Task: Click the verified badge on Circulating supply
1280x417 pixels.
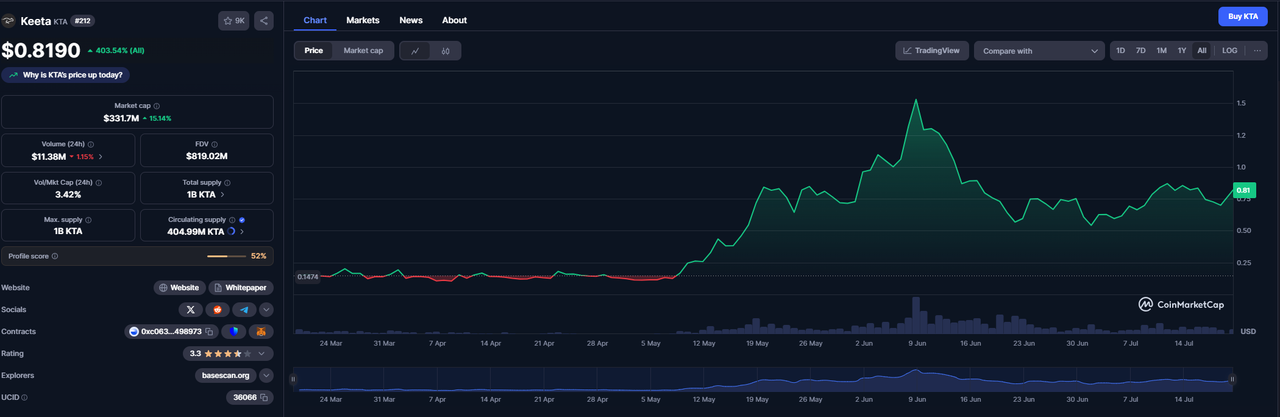Action: (x=242, y=219)
